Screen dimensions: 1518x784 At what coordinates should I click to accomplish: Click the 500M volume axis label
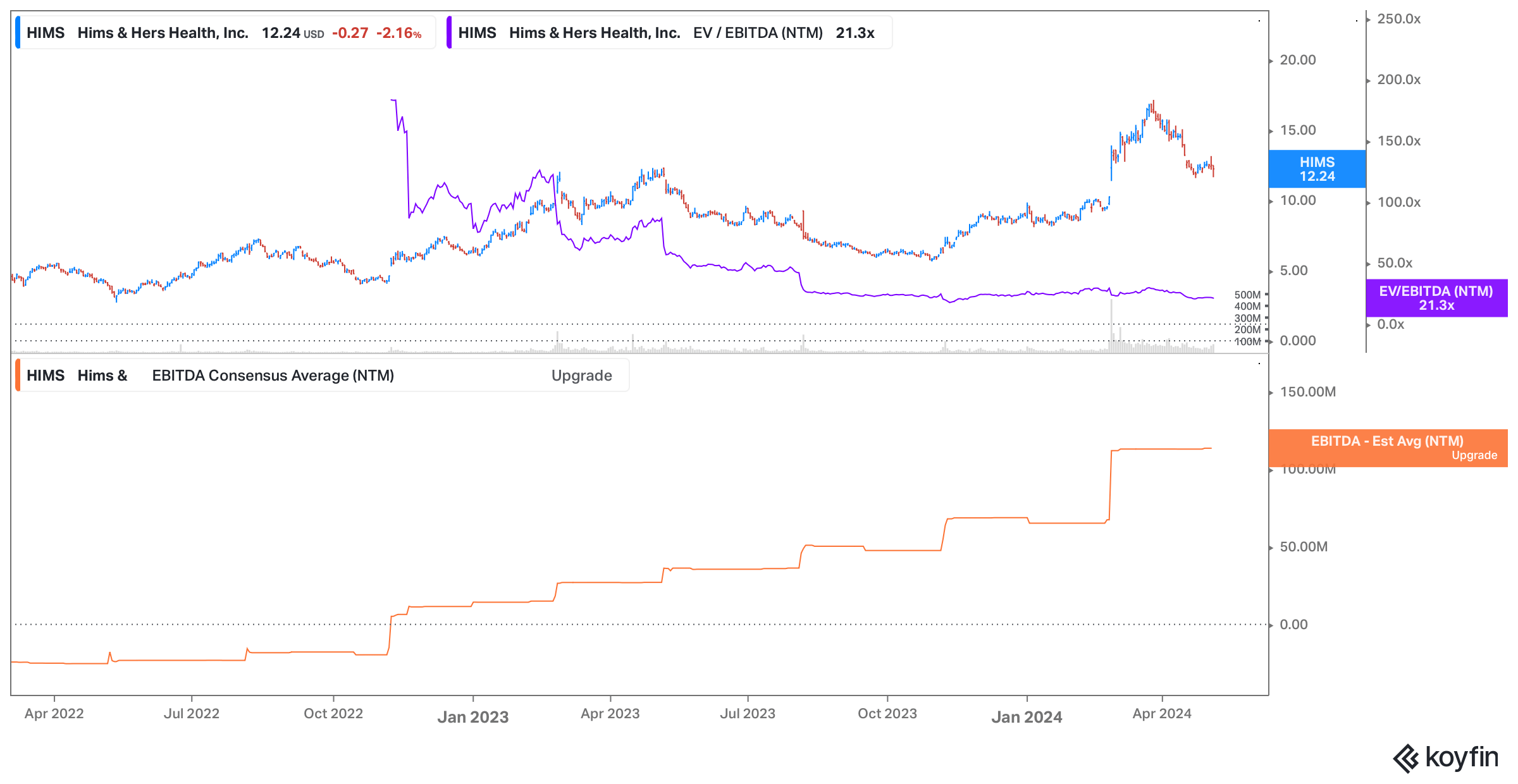pyautogui.click(x=1247, y=295)
